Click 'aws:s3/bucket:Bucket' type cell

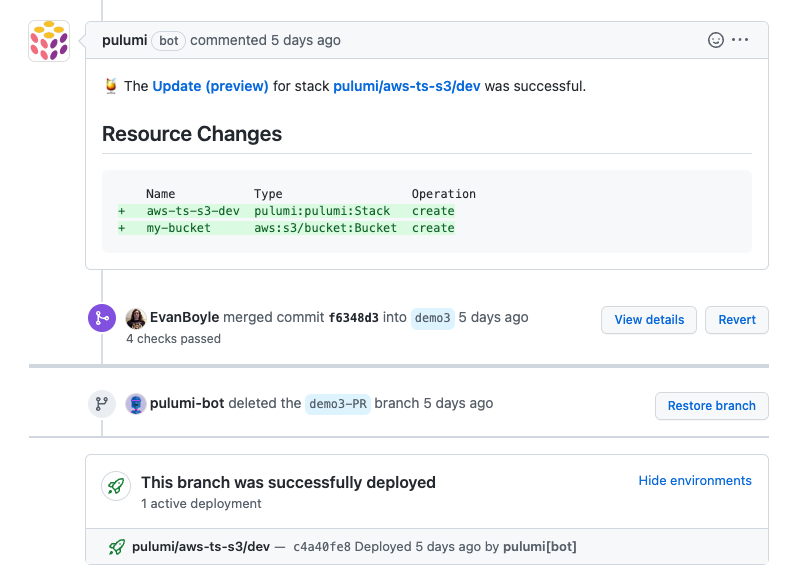326,228
